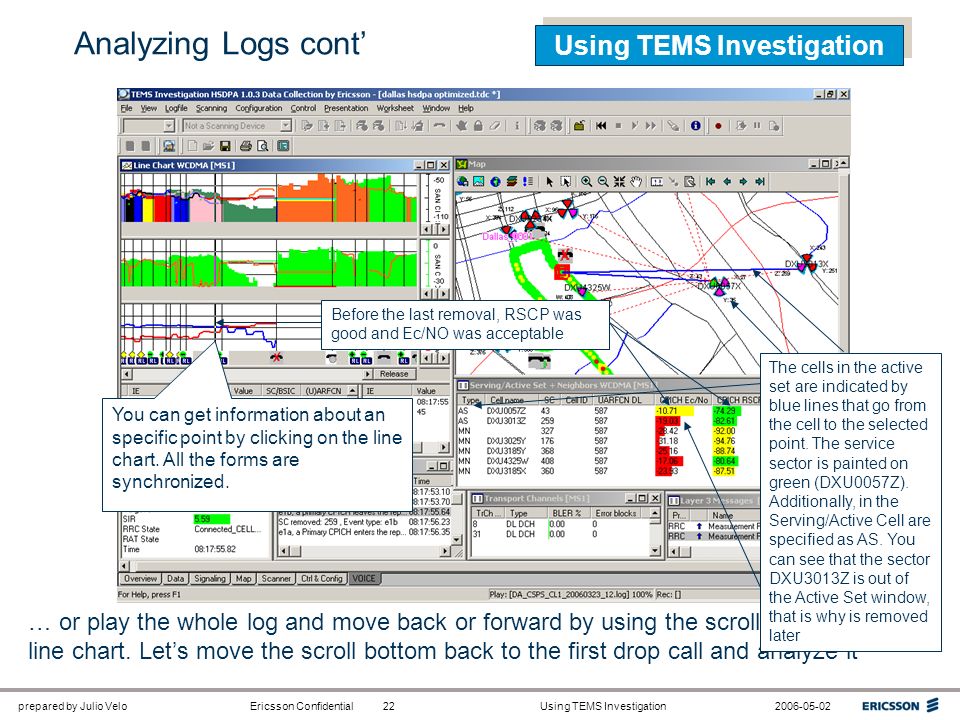The height and width of the screenshot is (720, 960).
Task: Click the padlock icon in toolbar
Action: tap(478, 126)
